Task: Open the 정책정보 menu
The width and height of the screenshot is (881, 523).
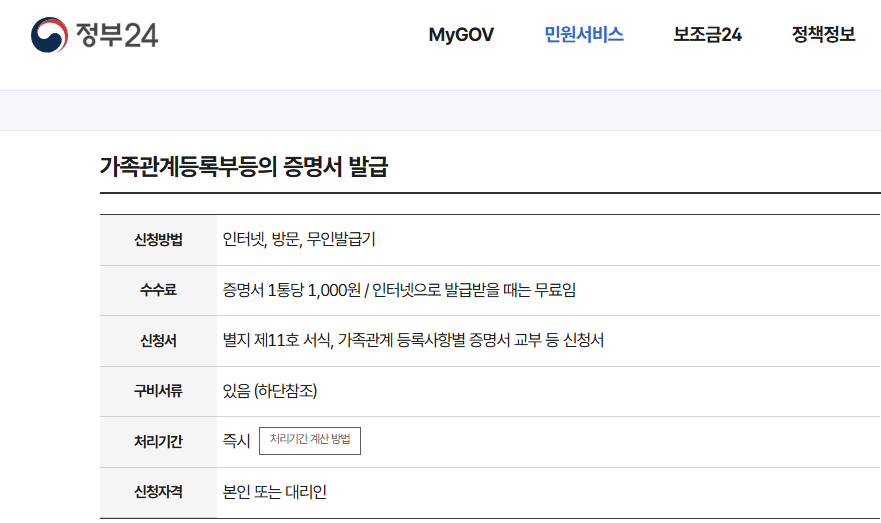Action: point(823,35)
